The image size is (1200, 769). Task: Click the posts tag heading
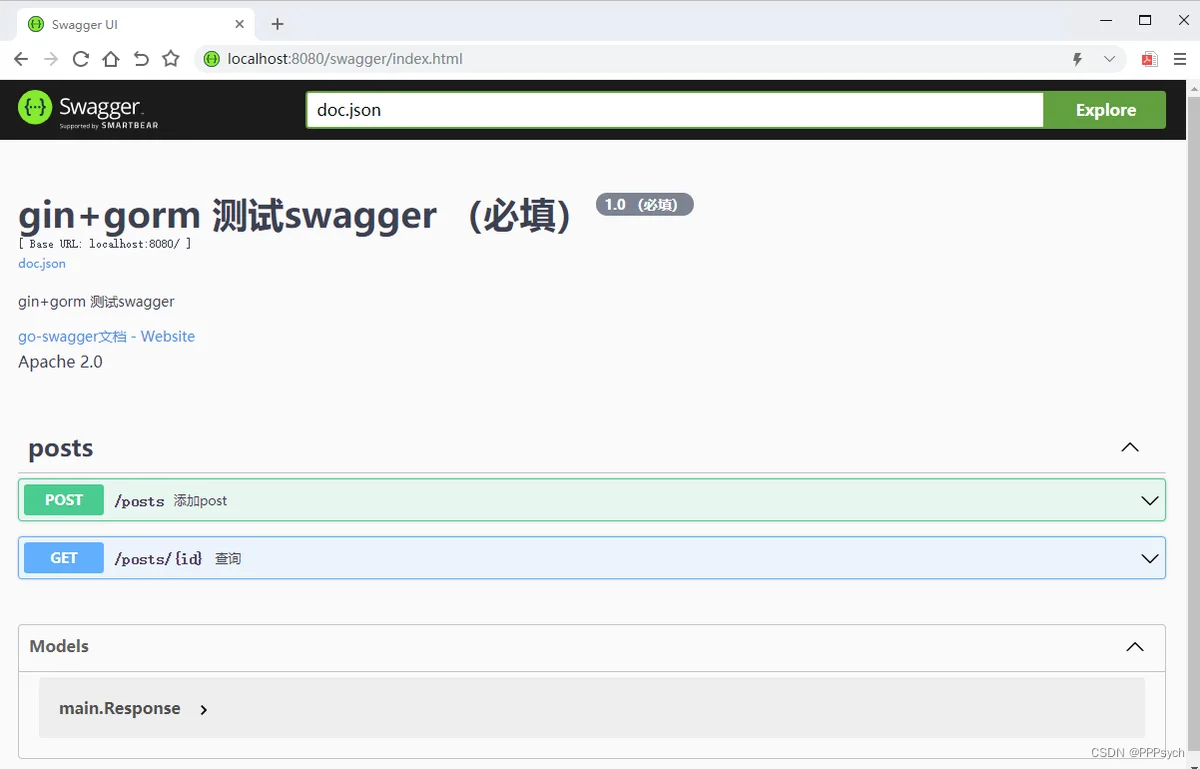point(61,448)
